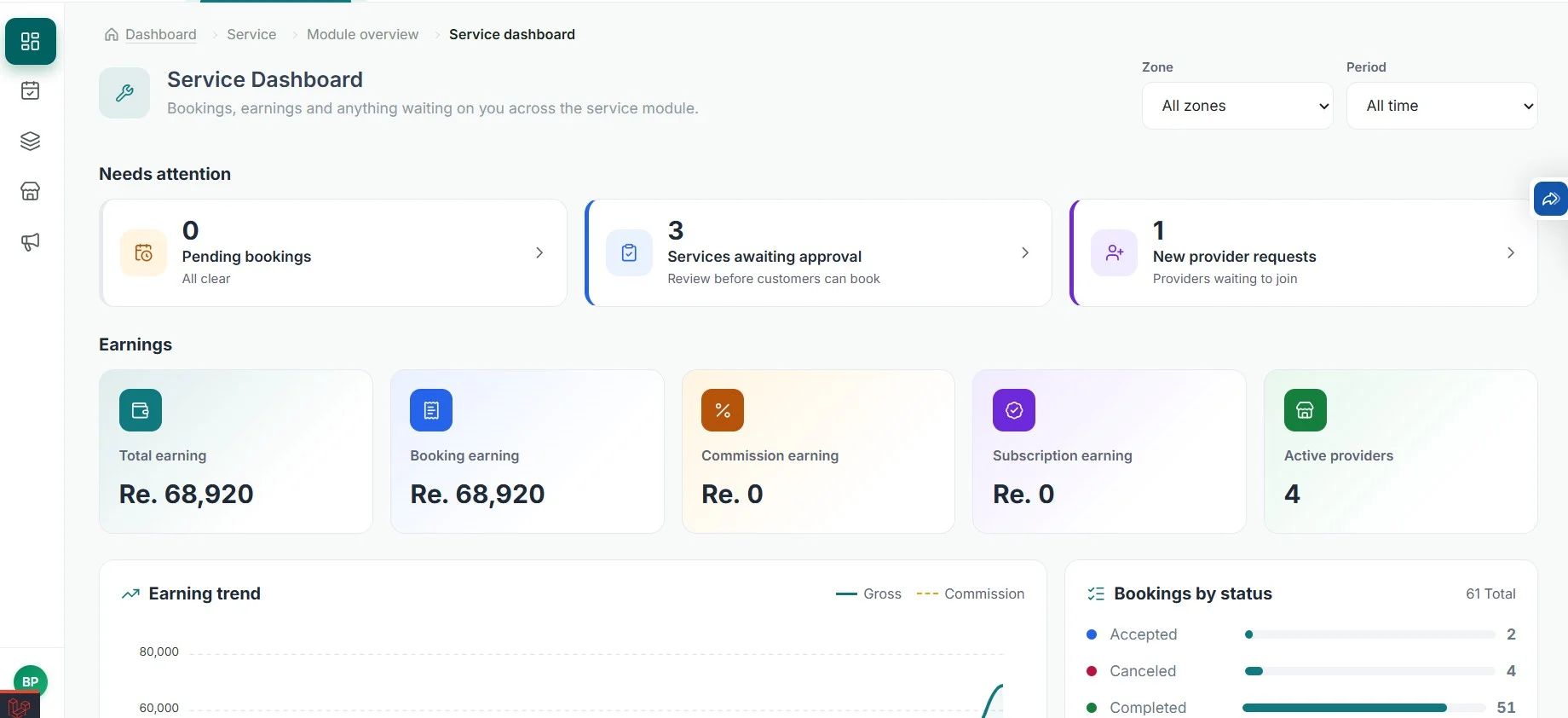Click the BP user avatar
This screenshot has width=1568, height=718.
31,681
